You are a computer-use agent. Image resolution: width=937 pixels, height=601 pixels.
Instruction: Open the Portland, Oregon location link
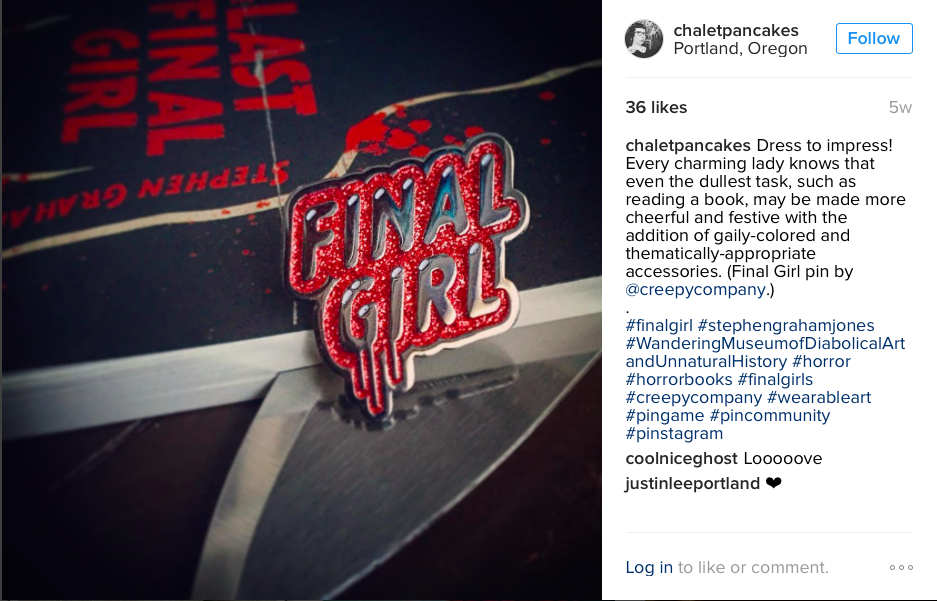pos(740,48)
